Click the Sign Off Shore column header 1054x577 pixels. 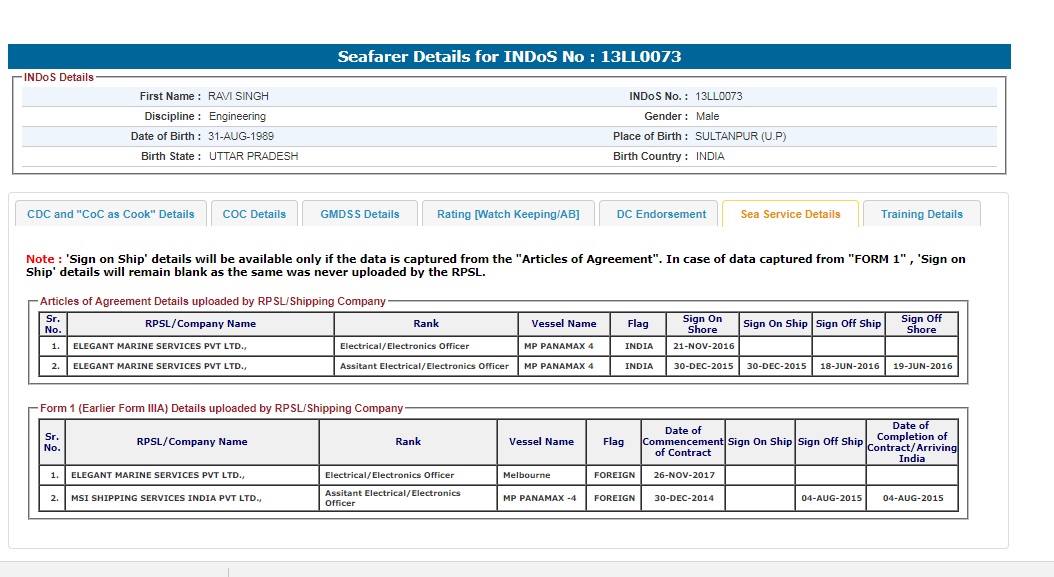(921, 324)
